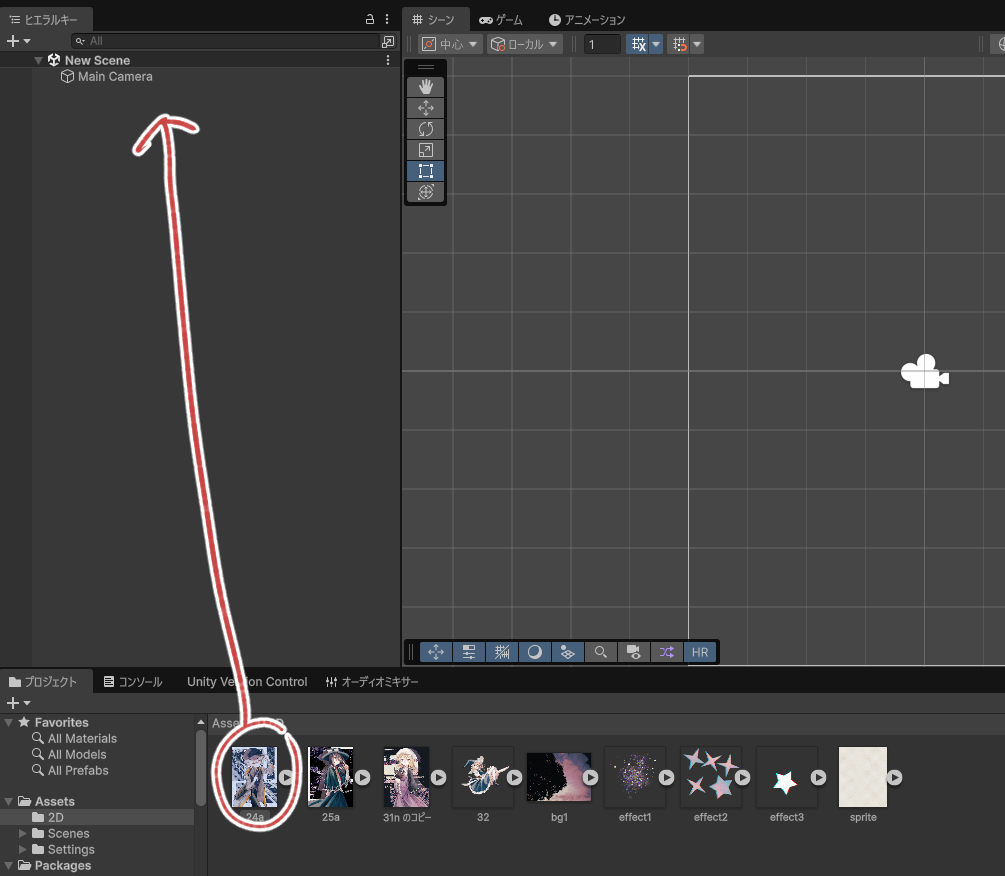This screenshot has width=1005, height=876.
Task: Toggle the HR overlay button
Action: click(700, 652)
